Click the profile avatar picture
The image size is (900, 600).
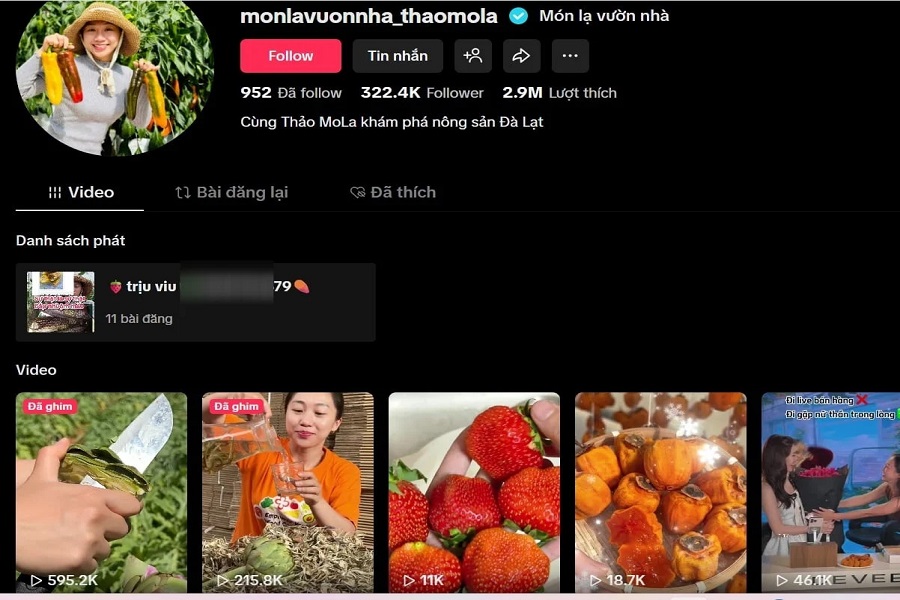pos(115,76)
